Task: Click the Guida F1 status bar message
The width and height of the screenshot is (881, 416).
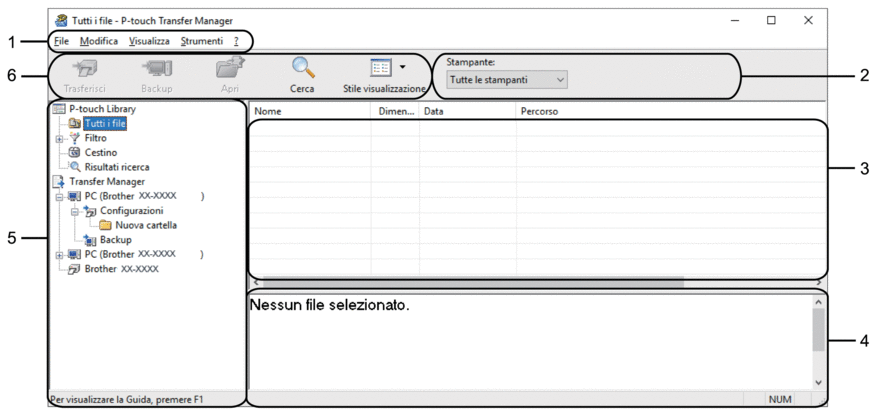Action: pyautogui.click(x=127, y=400)
